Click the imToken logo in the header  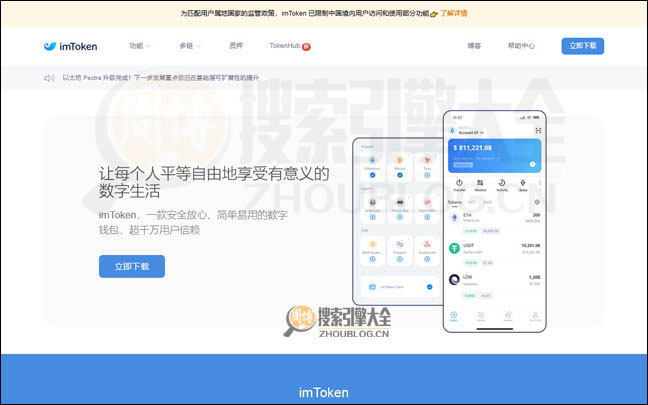[x=70, y=46]
